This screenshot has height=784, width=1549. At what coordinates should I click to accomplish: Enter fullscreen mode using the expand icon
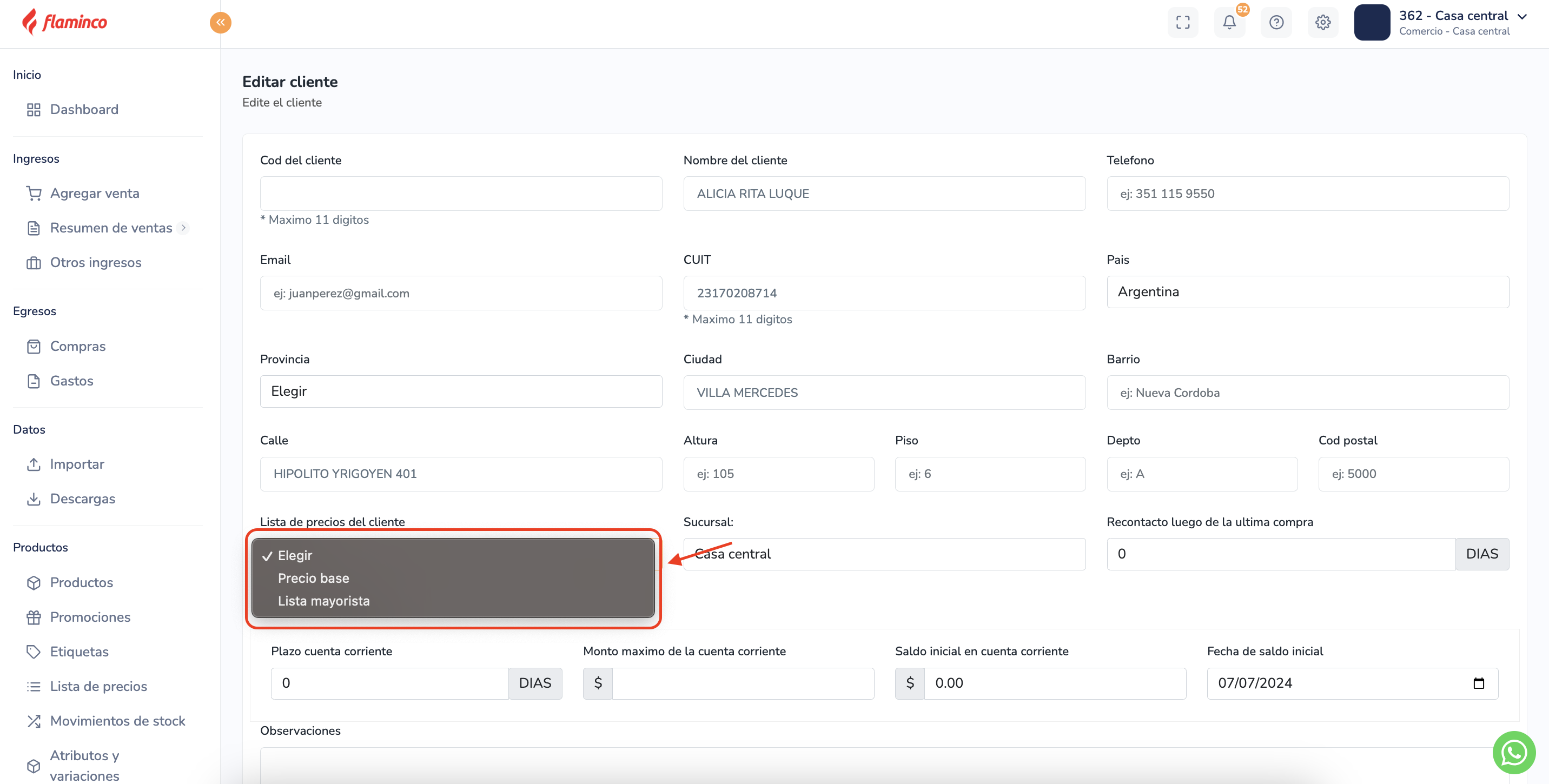pyautogui.click(x=1182, y=22)
